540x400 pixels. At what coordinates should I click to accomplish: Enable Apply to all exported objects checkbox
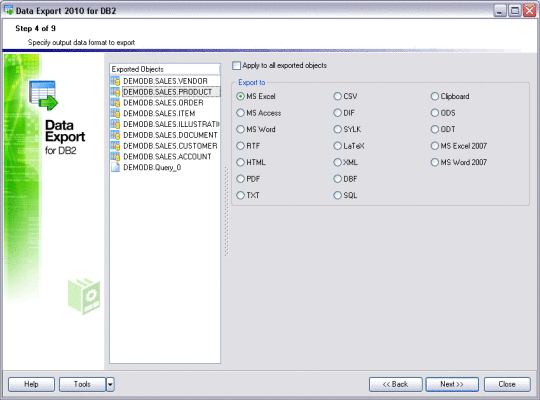click(x=236, y=65)
